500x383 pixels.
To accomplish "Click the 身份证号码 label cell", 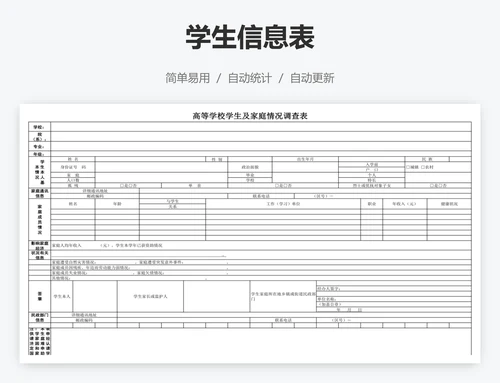I will pos(73,167).
